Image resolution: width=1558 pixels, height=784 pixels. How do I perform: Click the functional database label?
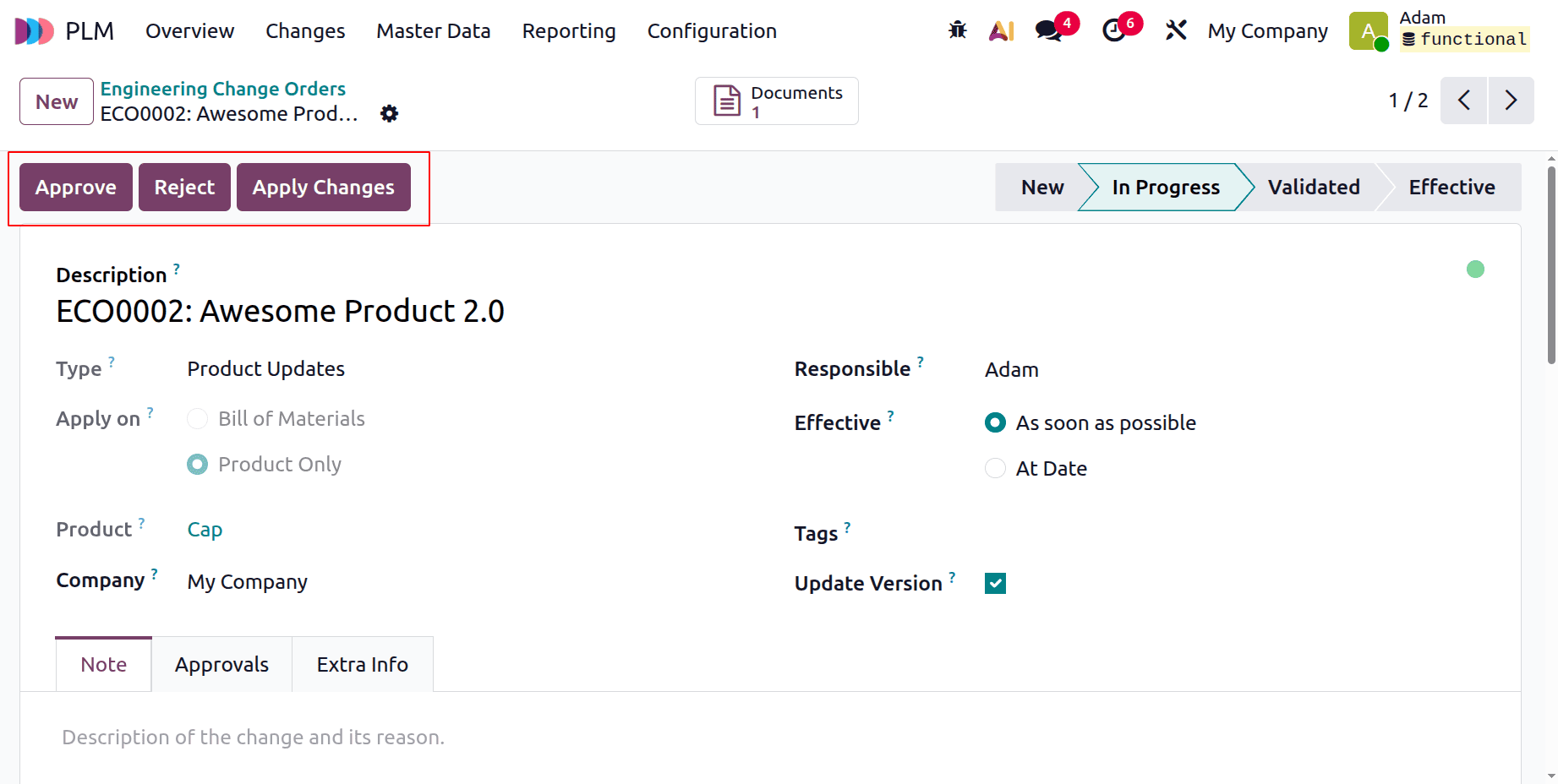(1465, 39)
